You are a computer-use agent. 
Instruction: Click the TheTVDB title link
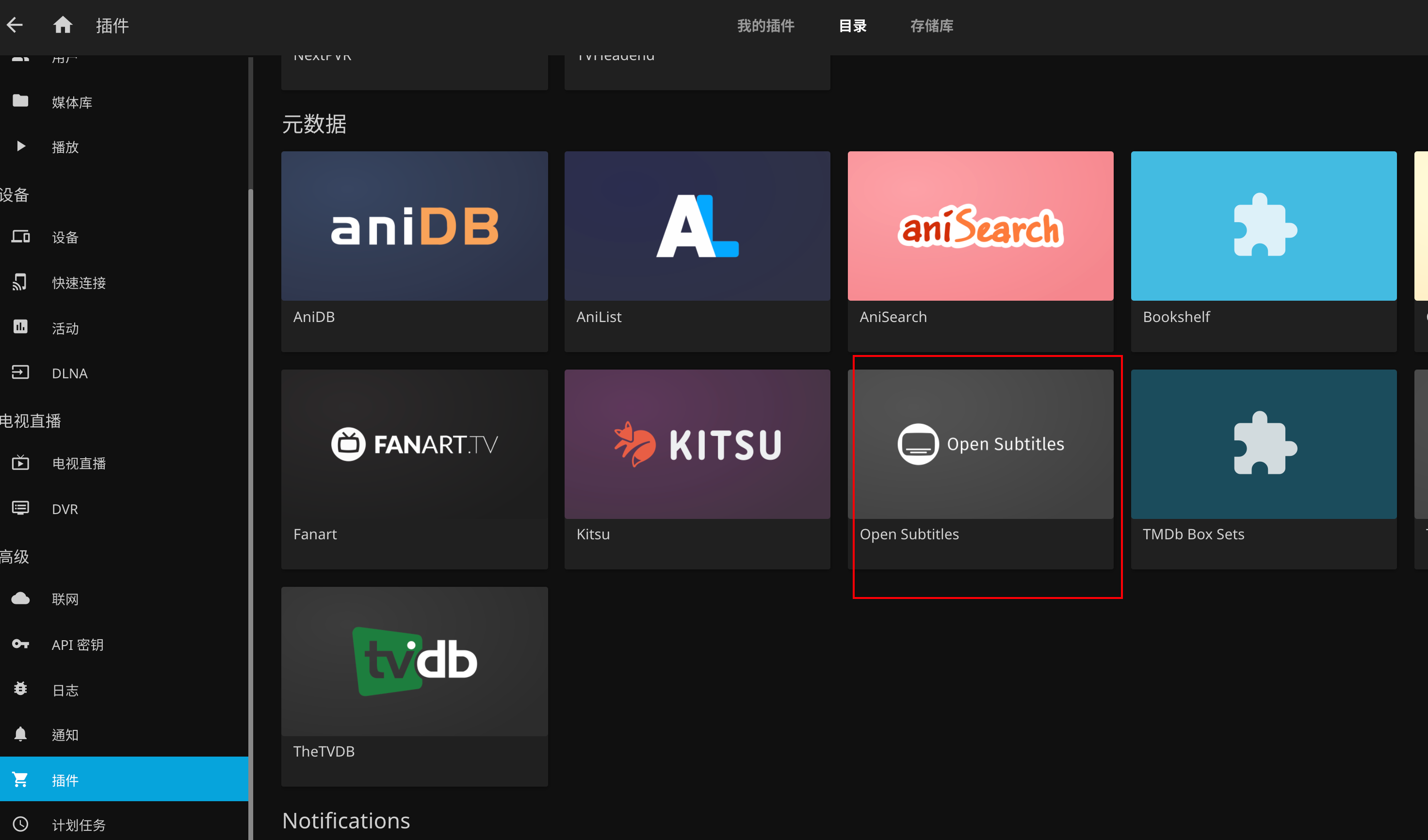[324, 751]
